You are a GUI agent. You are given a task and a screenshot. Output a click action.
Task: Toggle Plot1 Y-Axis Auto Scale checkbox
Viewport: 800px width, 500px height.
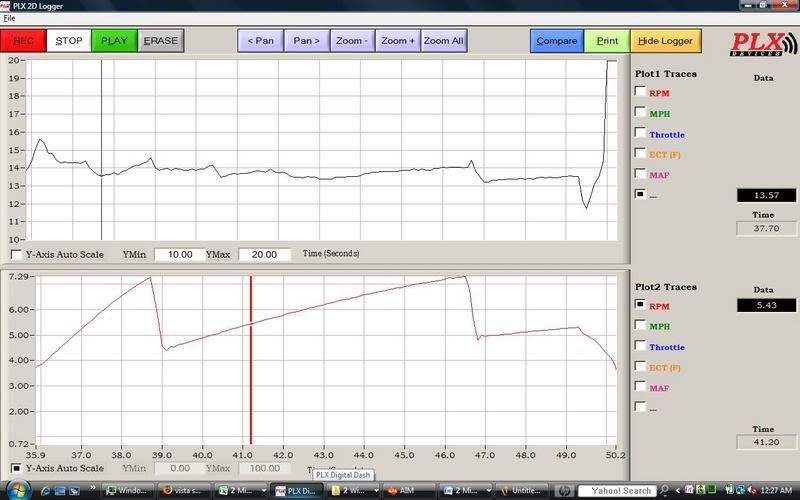(16, 254)
